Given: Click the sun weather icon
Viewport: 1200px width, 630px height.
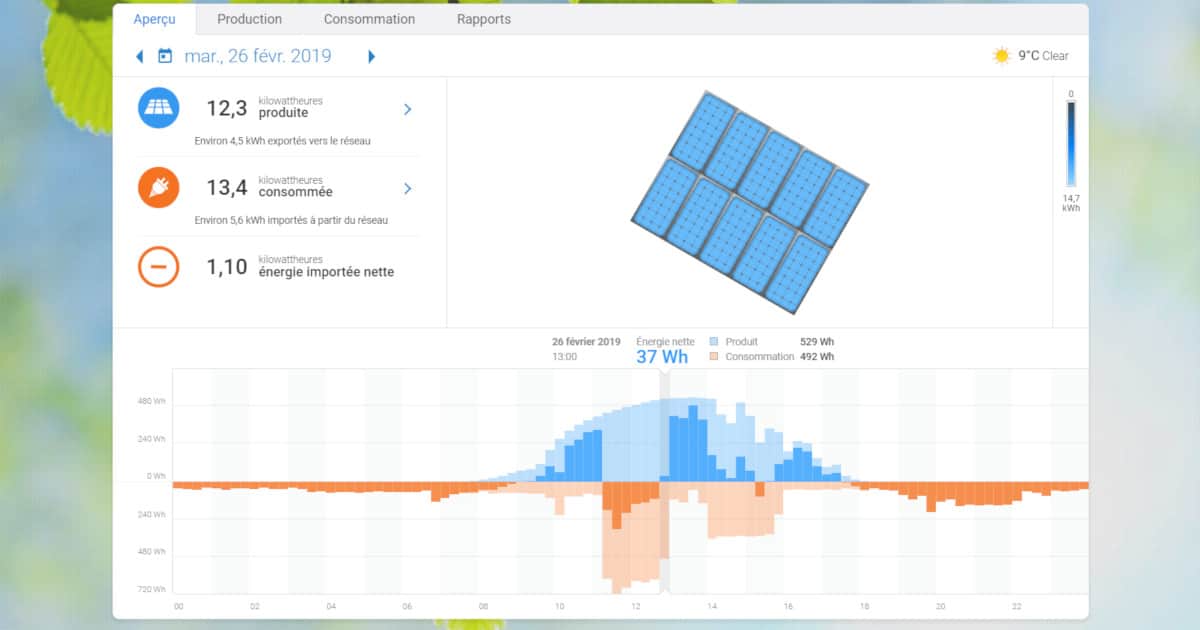Looking at the screenshot, I should point(1002,56).
